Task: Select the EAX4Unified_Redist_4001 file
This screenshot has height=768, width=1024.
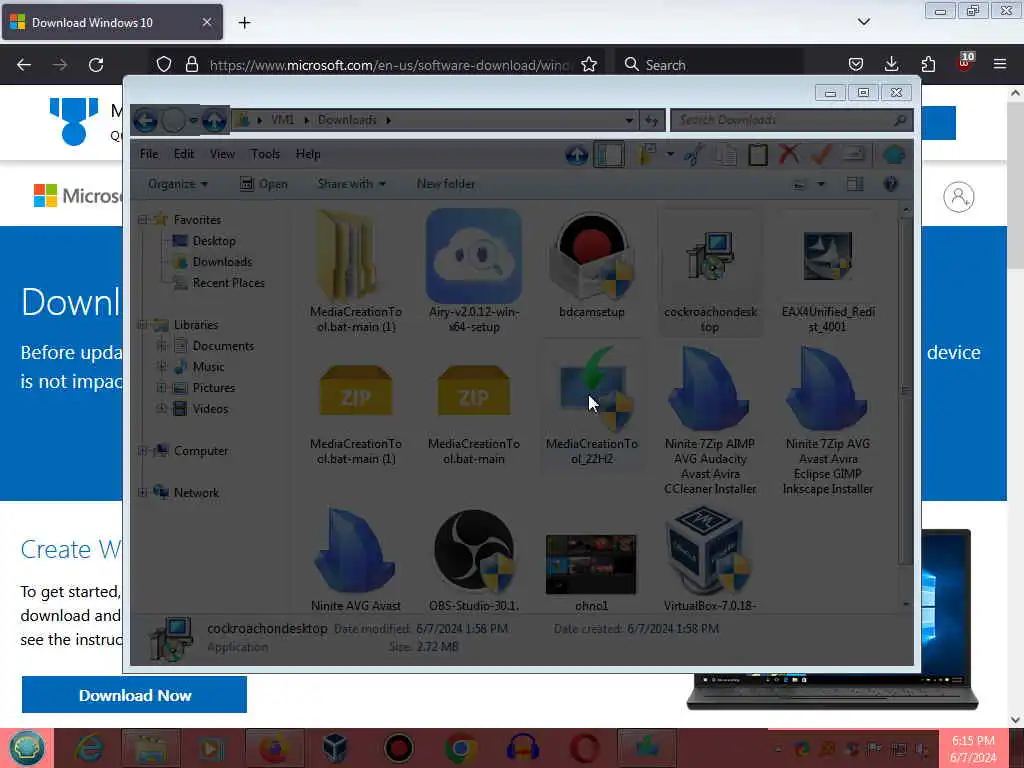Action: 828,272
